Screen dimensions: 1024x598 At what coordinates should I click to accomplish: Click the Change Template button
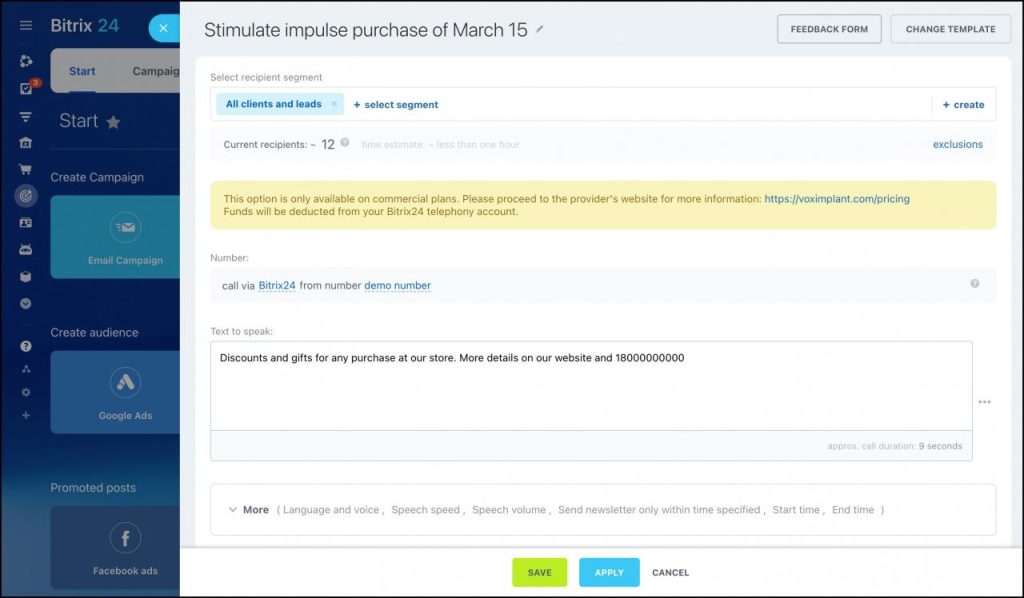951,29
